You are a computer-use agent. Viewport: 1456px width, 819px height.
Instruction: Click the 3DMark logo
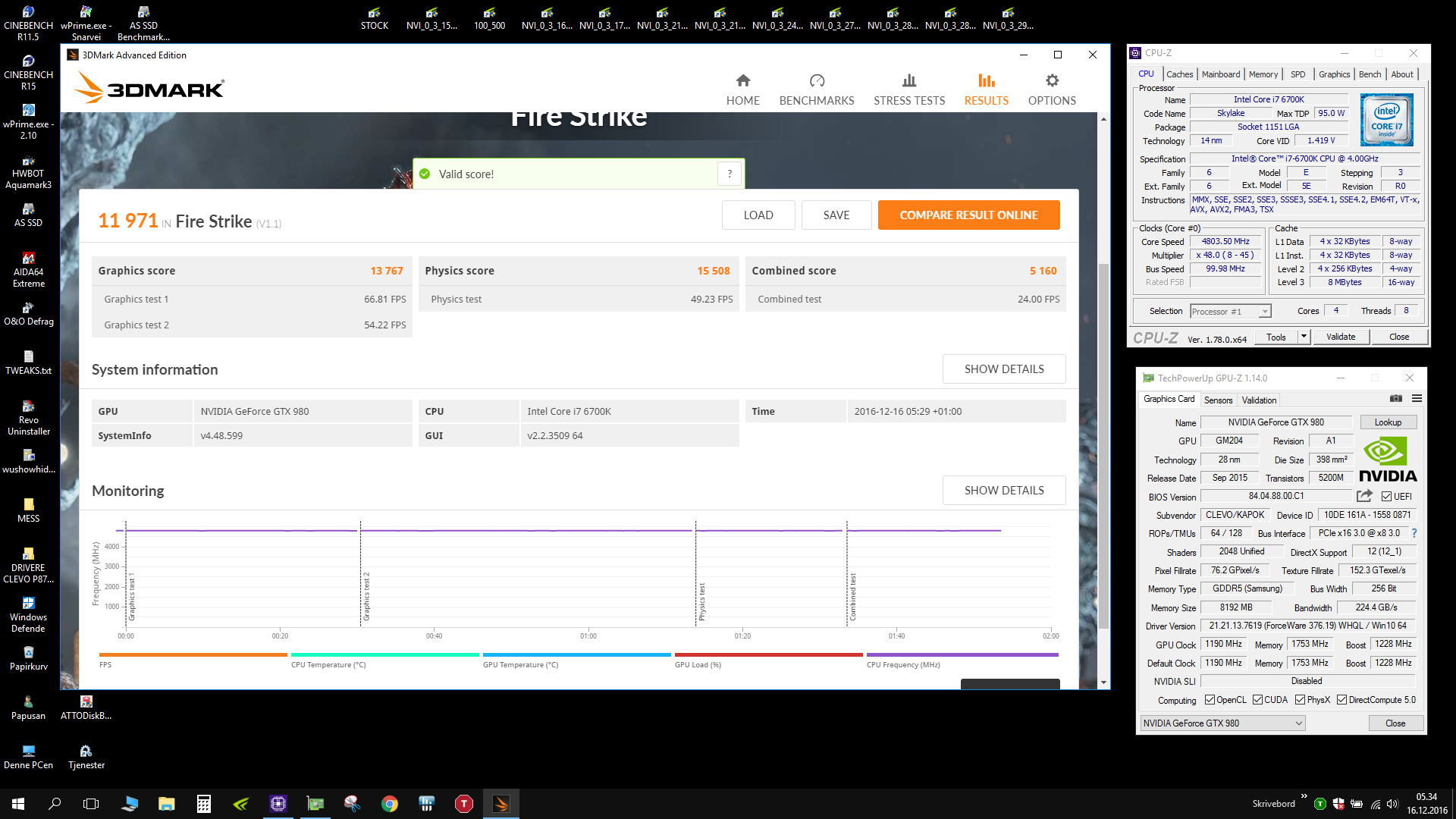(149, 89)
